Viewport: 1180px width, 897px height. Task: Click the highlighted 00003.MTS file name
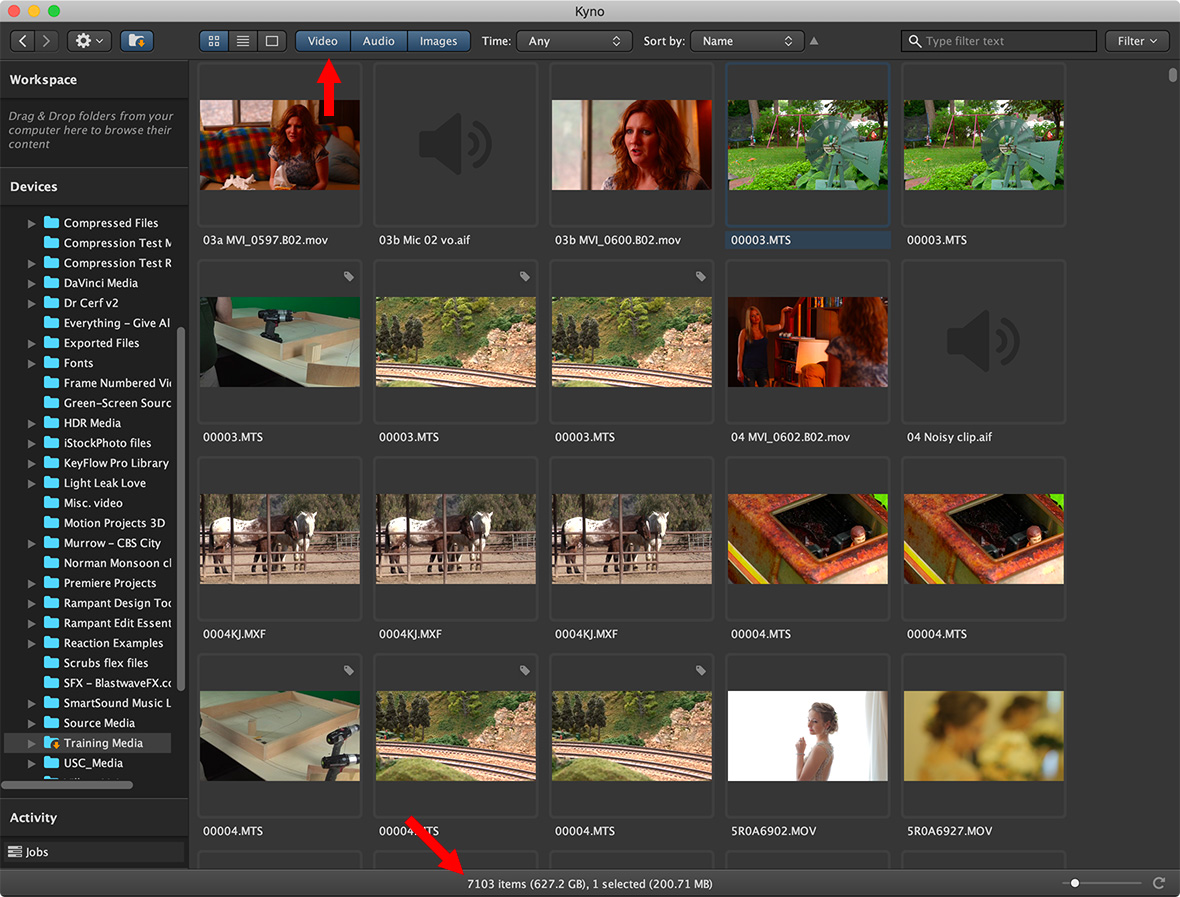point(761,240)
